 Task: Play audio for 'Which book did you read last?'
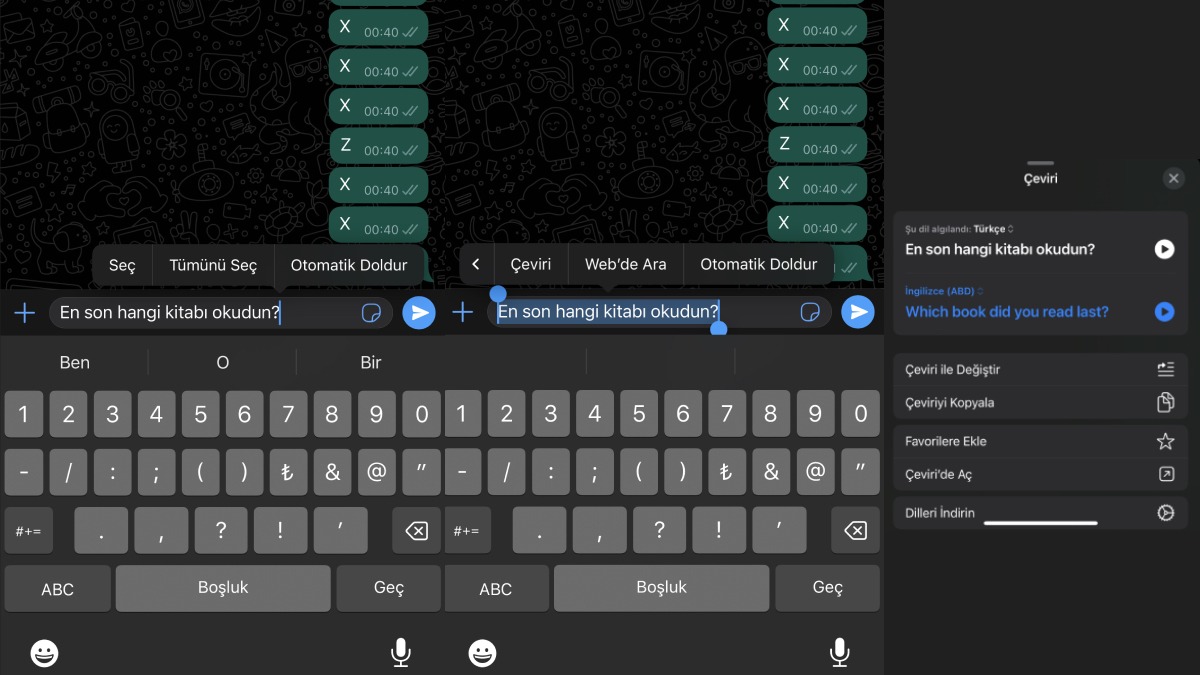tap(1164, 312)
